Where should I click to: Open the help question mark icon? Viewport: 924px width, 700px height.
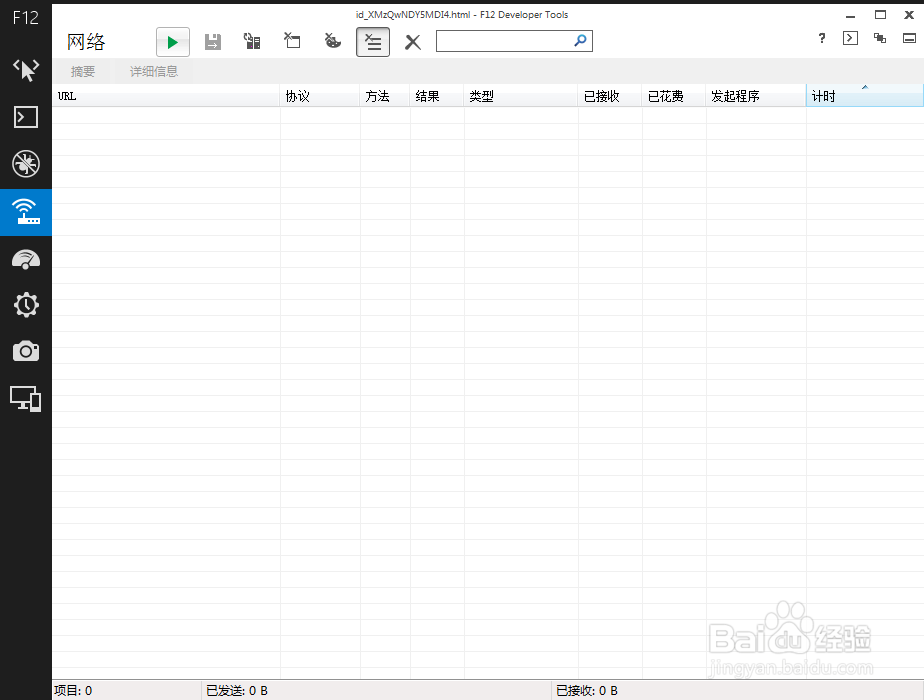(x=822, y=38)
